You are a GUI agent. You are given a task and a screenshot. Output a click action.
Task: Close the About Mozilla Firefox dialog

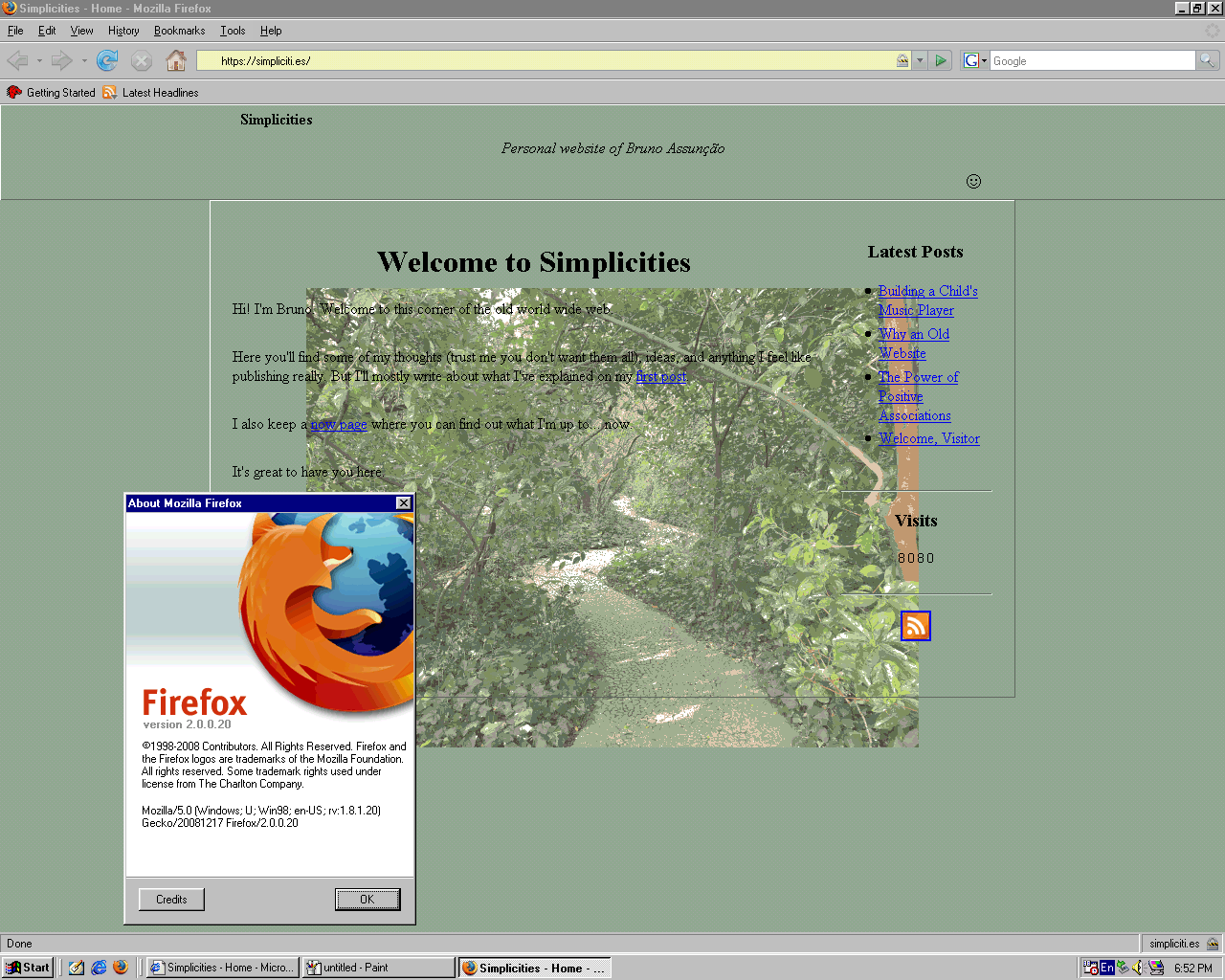tap(404, 503)
